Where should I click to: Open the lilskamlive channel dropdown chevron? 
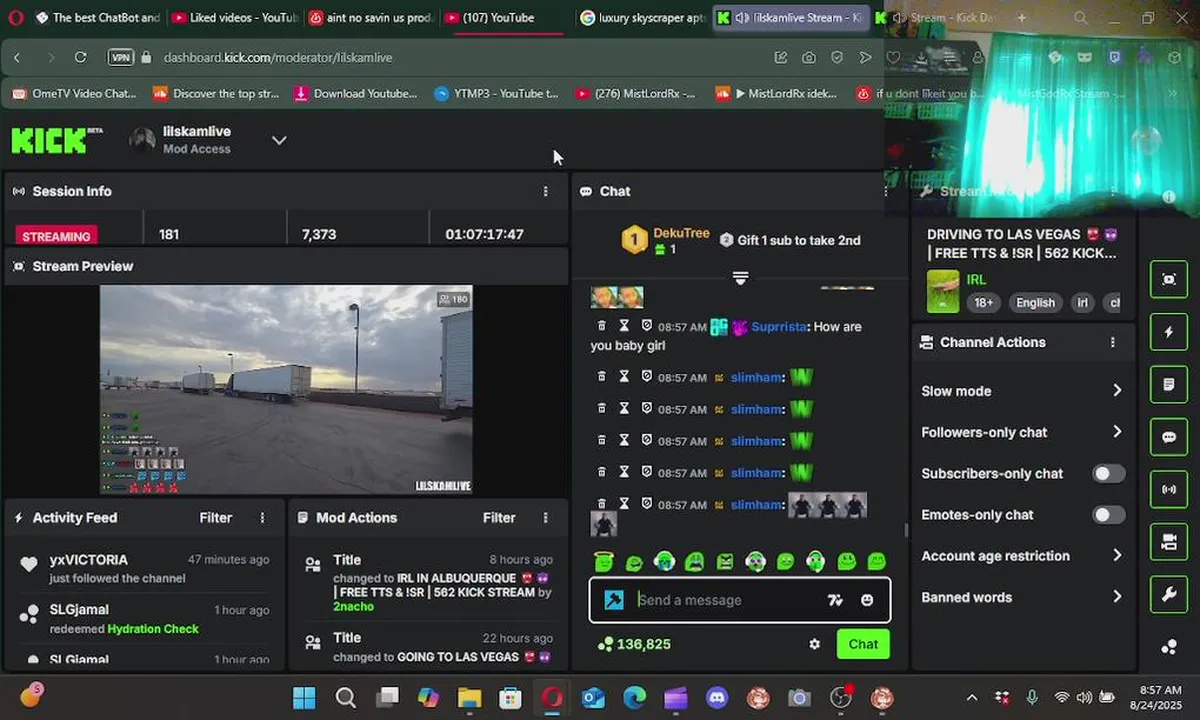pyautogui.click(x=279, y=140)
